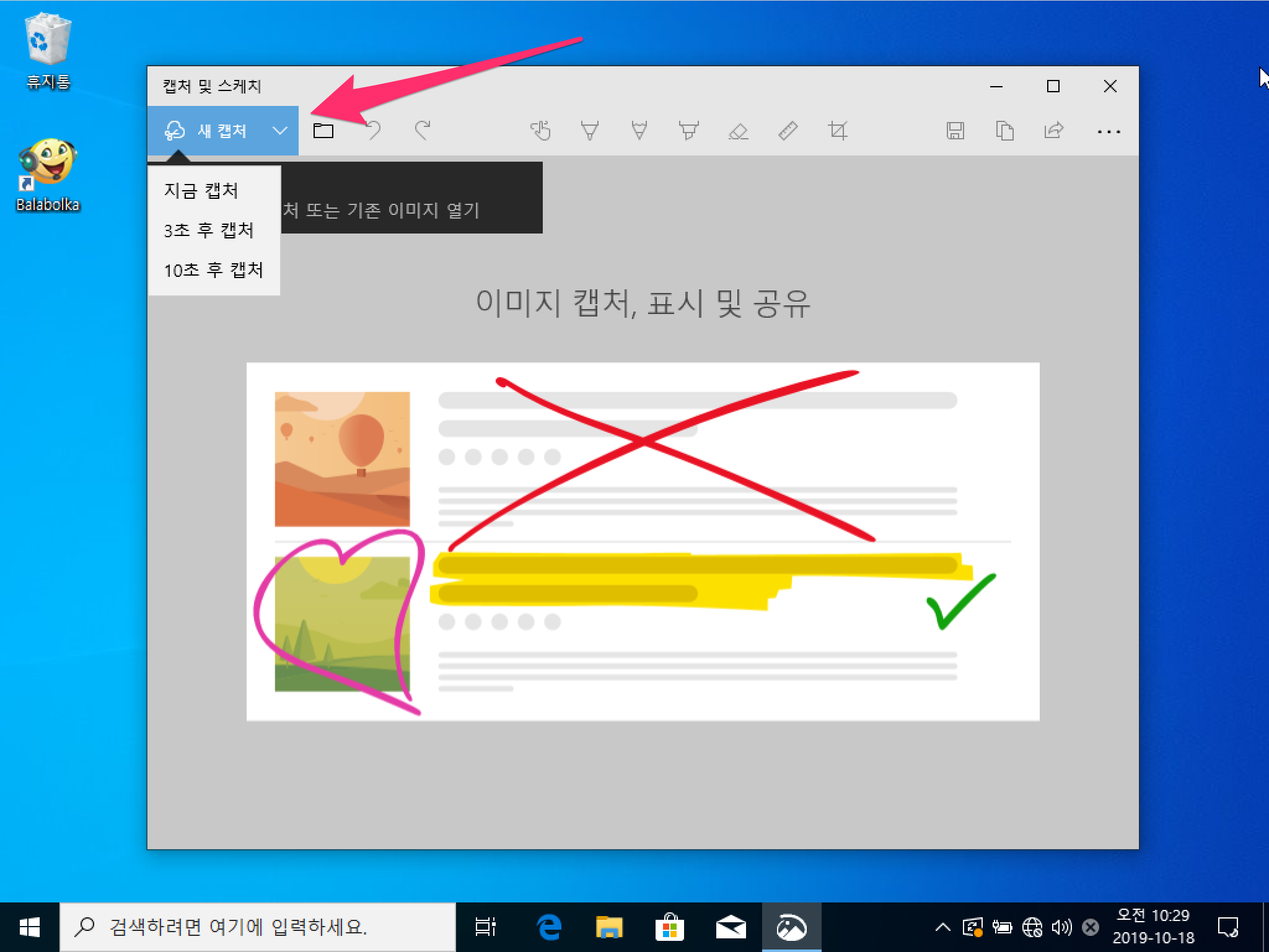Select the Touch Writing tool

point(540,131)
